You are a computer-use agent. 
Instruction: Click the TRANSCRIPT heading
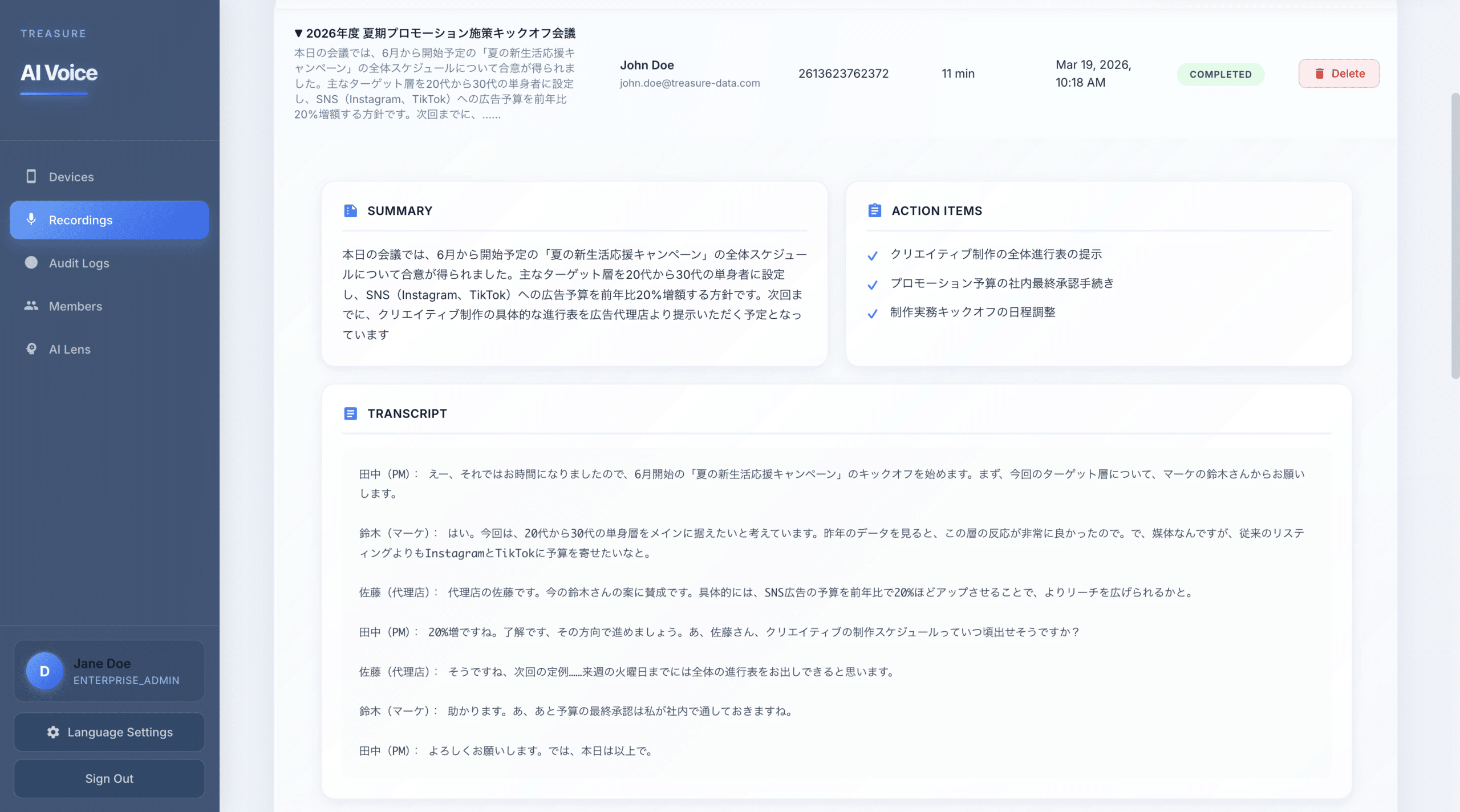407,413
